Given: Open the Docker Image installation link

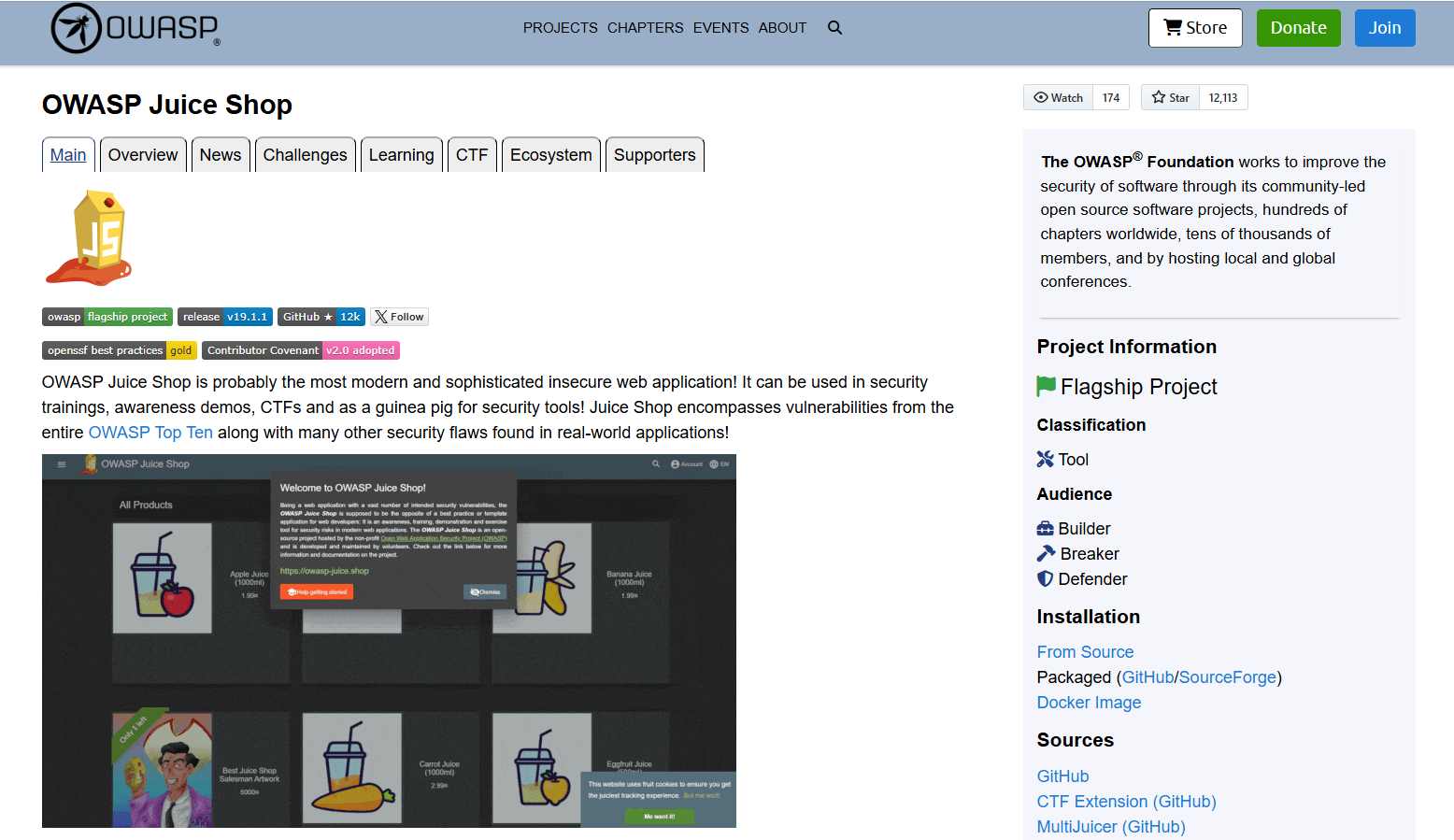Looking at the screenshot, I should 1089,702.
